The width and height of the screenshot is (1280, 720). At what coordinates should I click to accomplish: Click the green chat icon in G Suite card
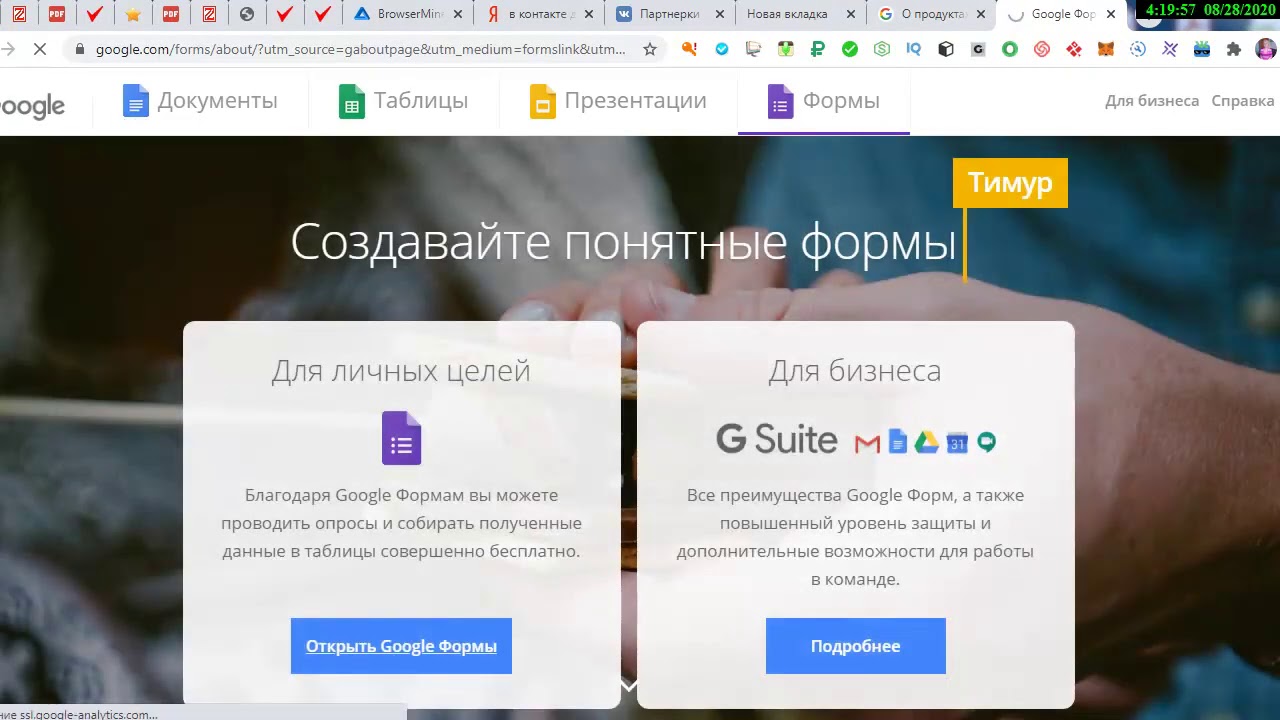tap(986, 442)
